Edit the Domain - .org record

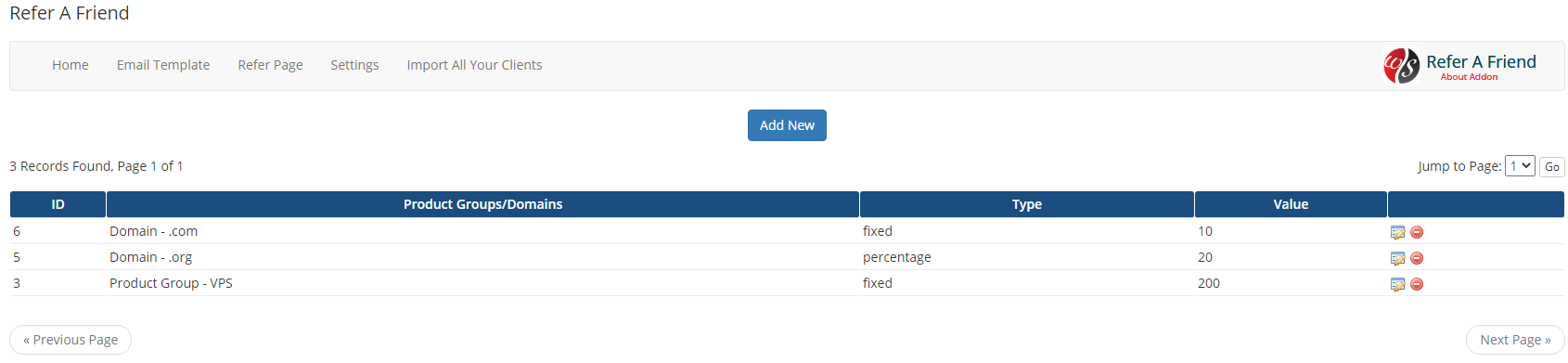[1397, 258]
